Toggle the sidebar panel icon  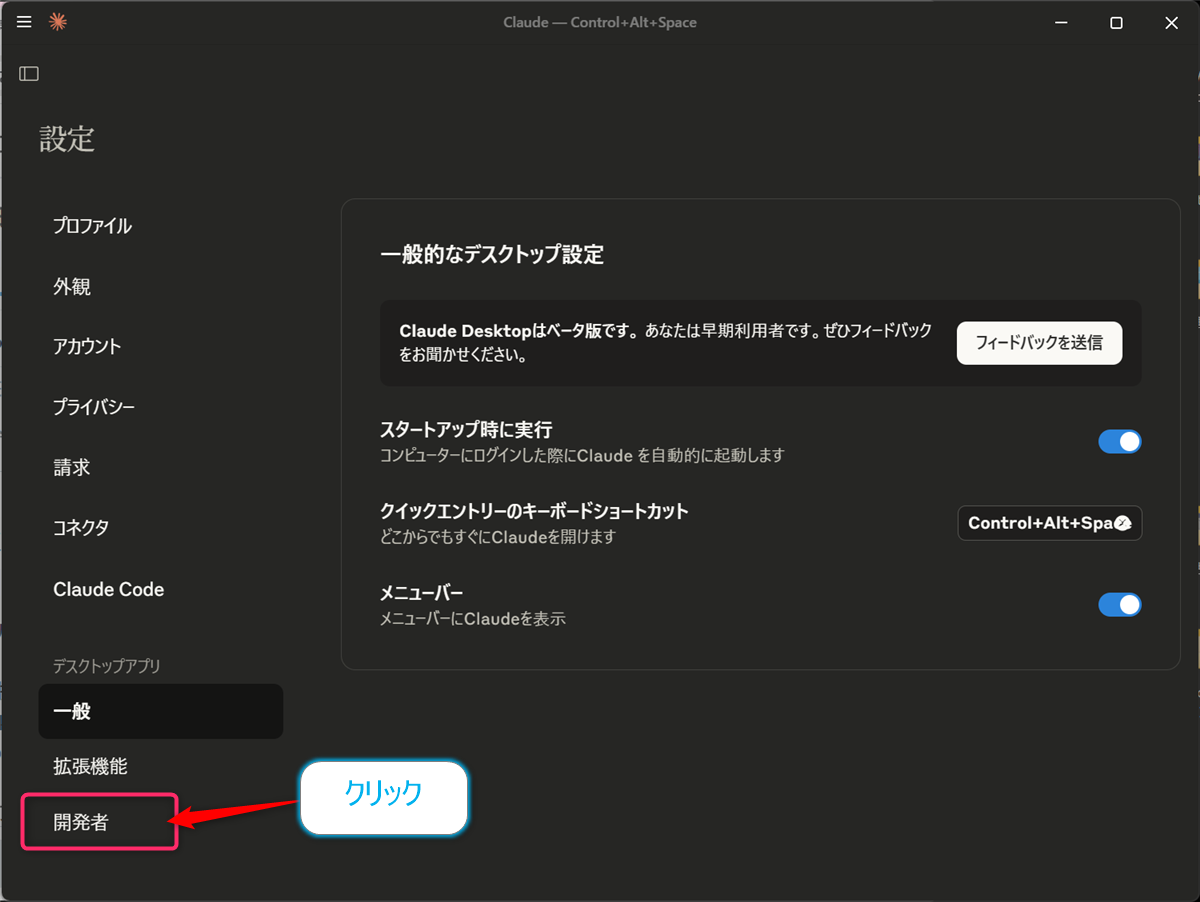click(29, 73)
